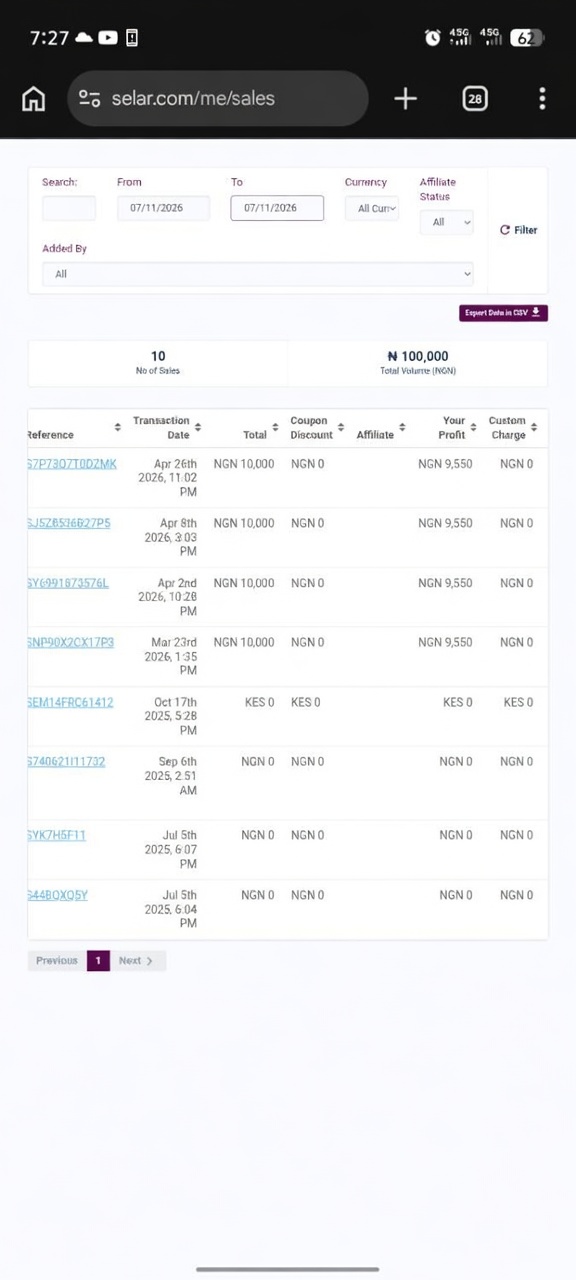The height and width of the screenshot is (1280, 576).
Task: Sort by Total column arrows
Action: pos(275,428)
